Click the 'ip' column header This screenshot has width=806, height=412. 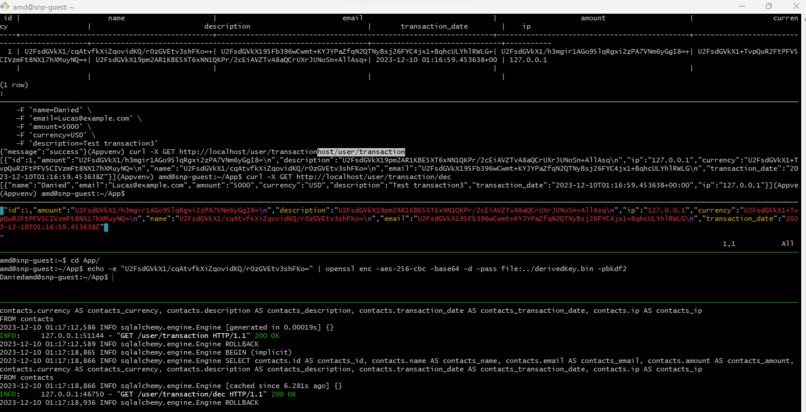[526, 26]
